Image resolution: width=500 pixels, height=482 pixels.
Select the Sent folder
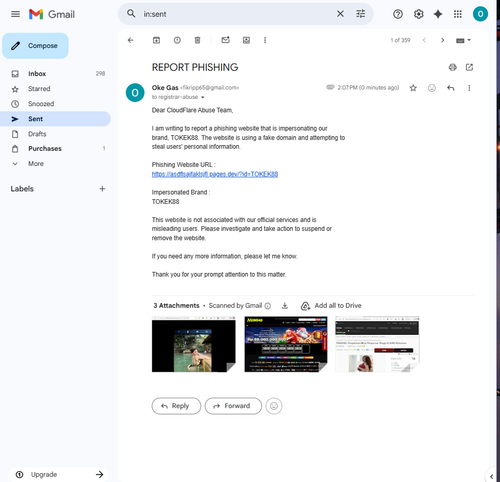(55, 119)
